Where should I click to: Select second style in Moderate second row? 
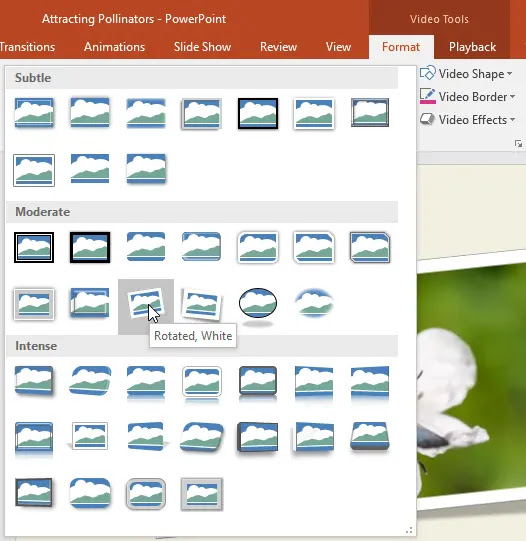[90, 303]
